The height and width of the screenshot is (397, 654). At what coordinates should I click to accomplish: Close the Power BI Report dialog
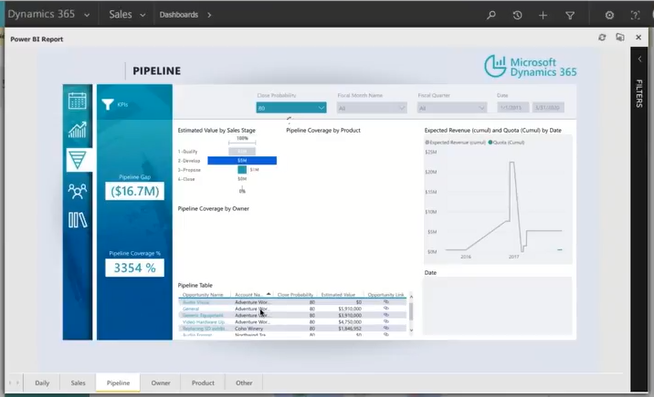(x=639, y=38)
